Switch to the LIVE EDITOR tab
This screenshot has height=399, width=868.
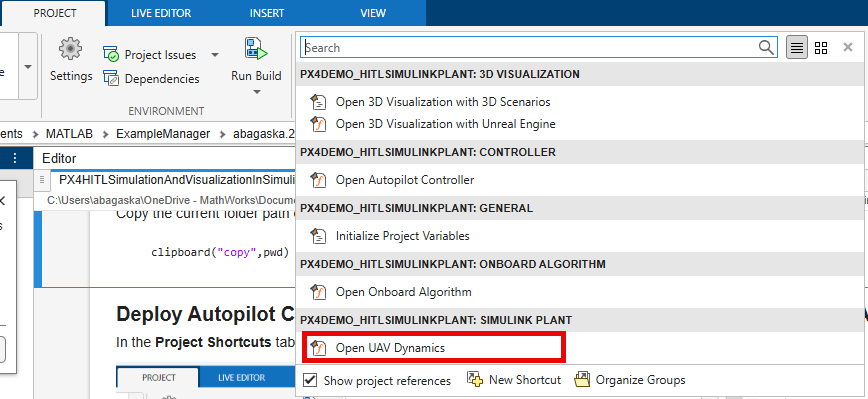coord(161,13)
